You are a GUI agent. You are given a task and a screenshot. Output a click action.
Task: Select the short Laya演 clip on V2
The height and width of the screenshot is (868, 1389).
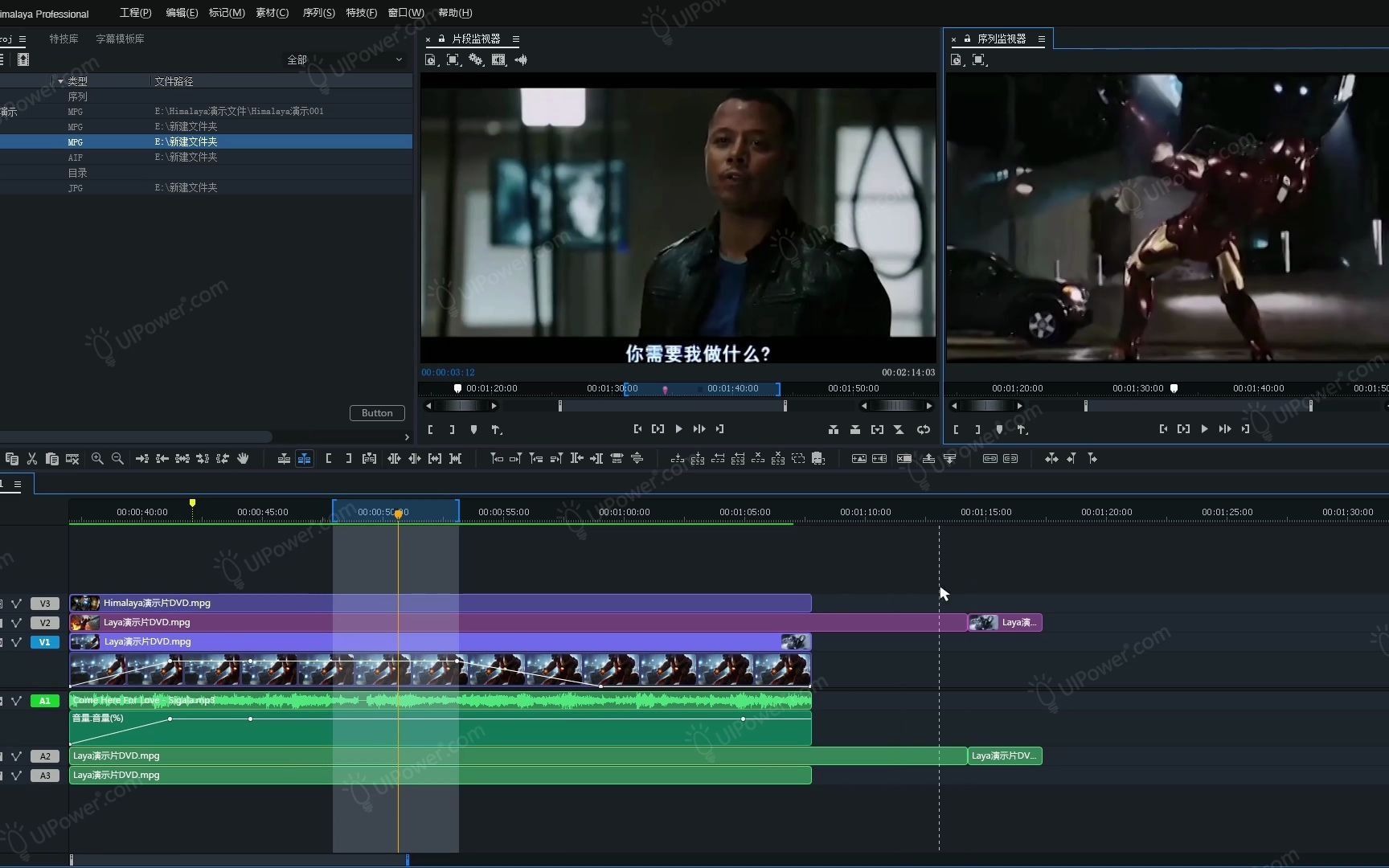pyautogui.click(x=1005, y=622)
